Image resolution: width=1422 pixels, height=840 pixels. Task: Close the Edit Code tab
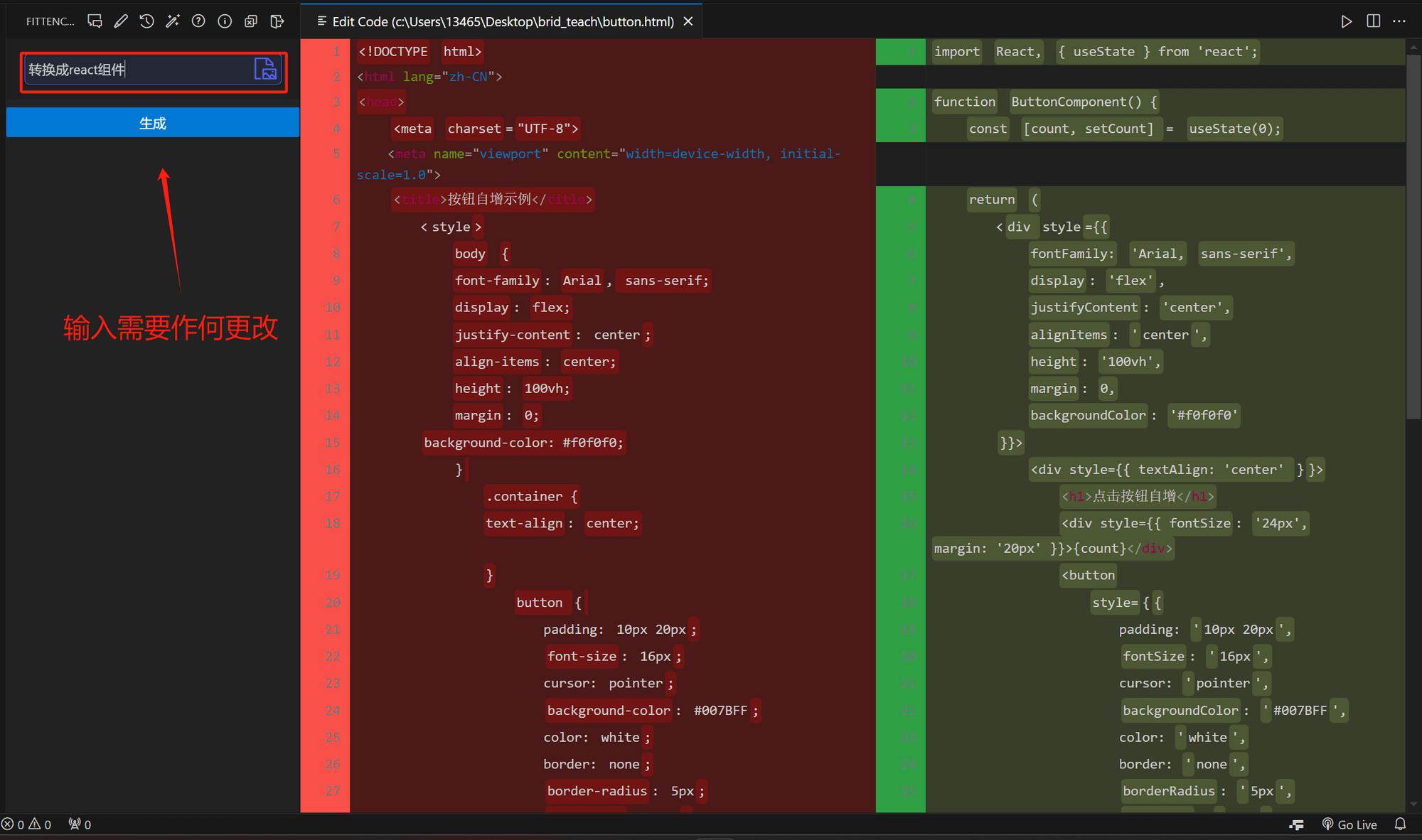(688, 21)
